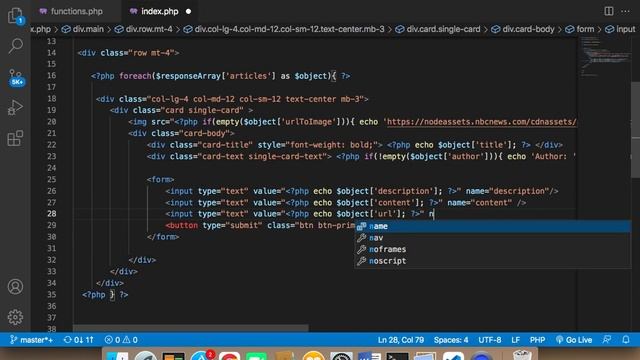Open the div.card-body breadcrumb
640x360 pixels.
click(x=523, y=29)
